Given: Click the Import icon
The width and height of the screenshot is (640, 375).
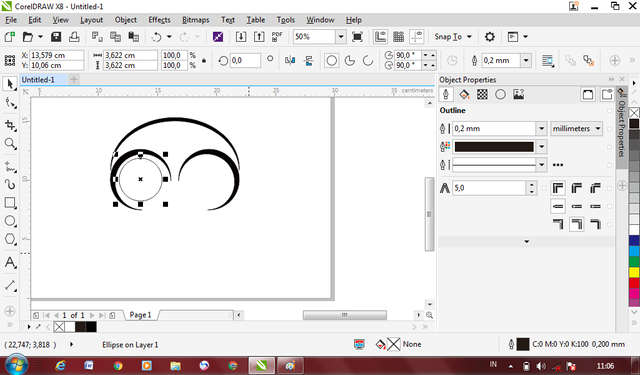Looking at the screenshot, I should point(241,37).
